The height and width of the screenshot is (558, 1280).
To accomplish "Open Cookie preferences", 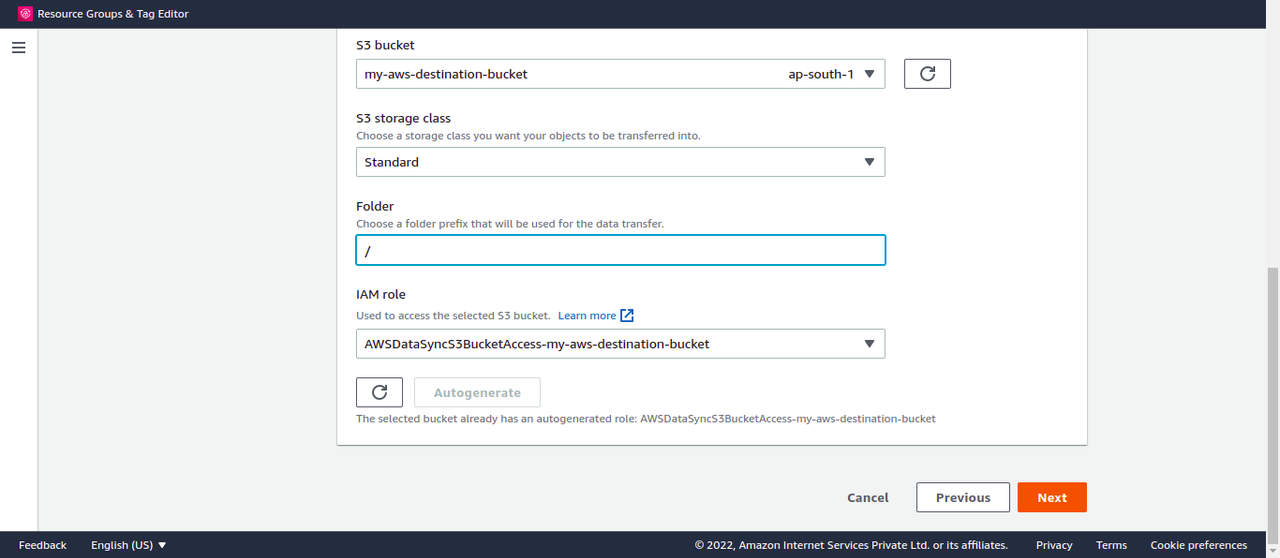I will 1198,545.
